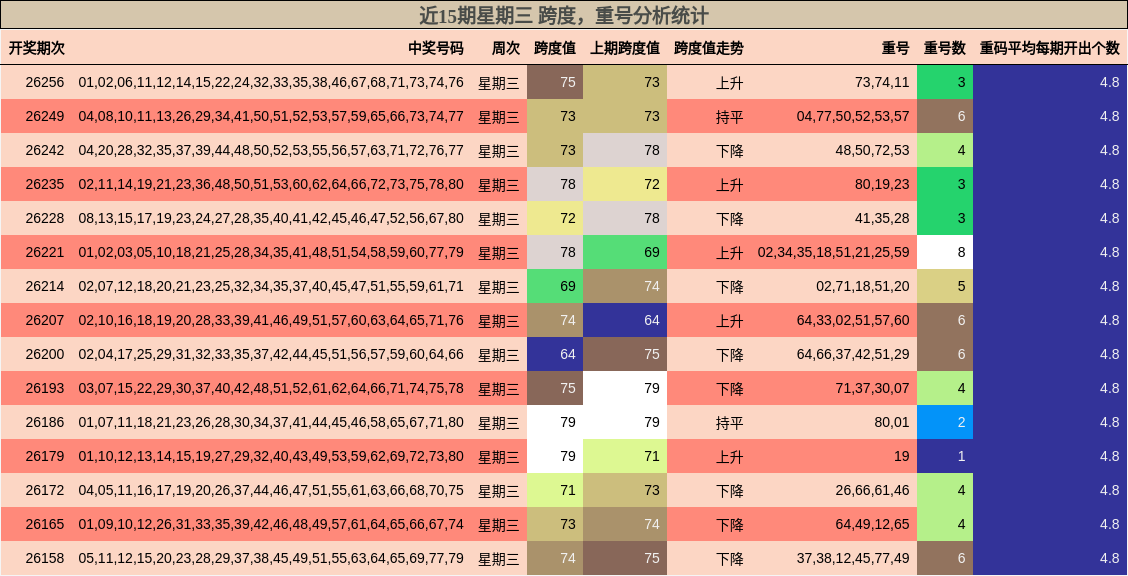Click repeated numbers 80,01
Image resolution: width=1128 pixels, height=576 pixels.
click(x=892, y=422)
